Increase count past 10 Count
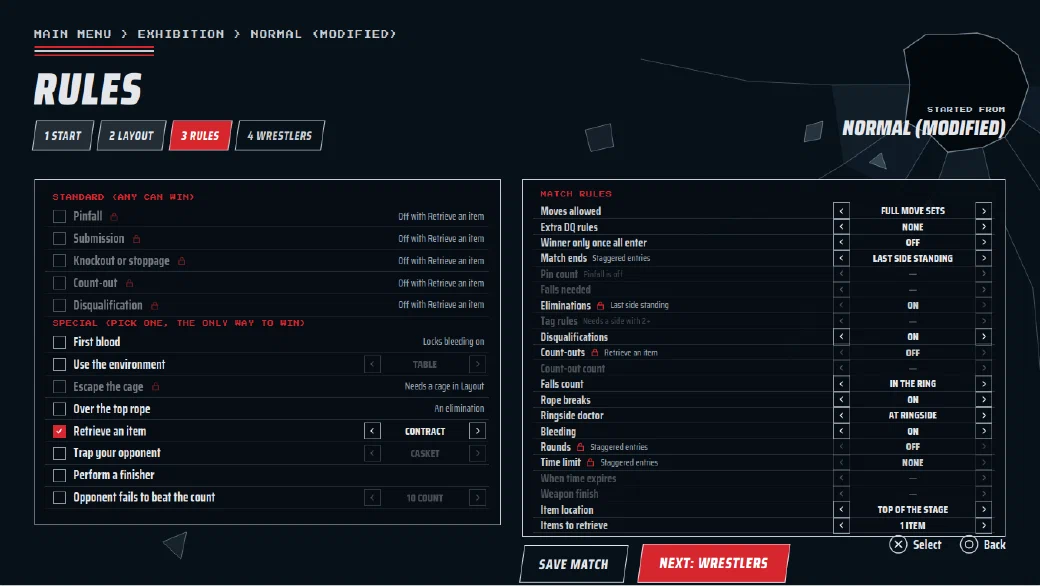 [478, 498]
